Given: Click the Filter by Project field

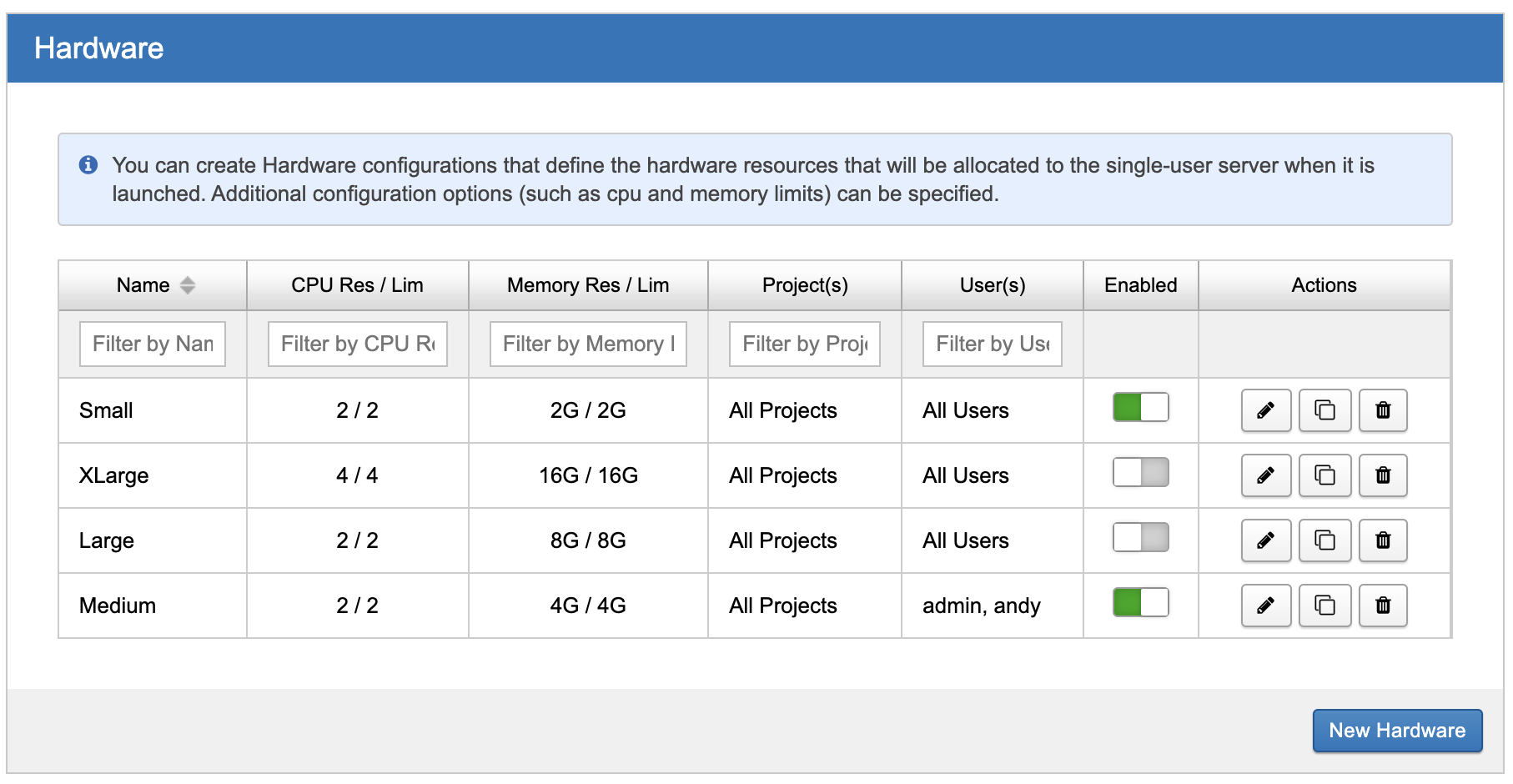Looking at the screenshot, I should (804, 344).
